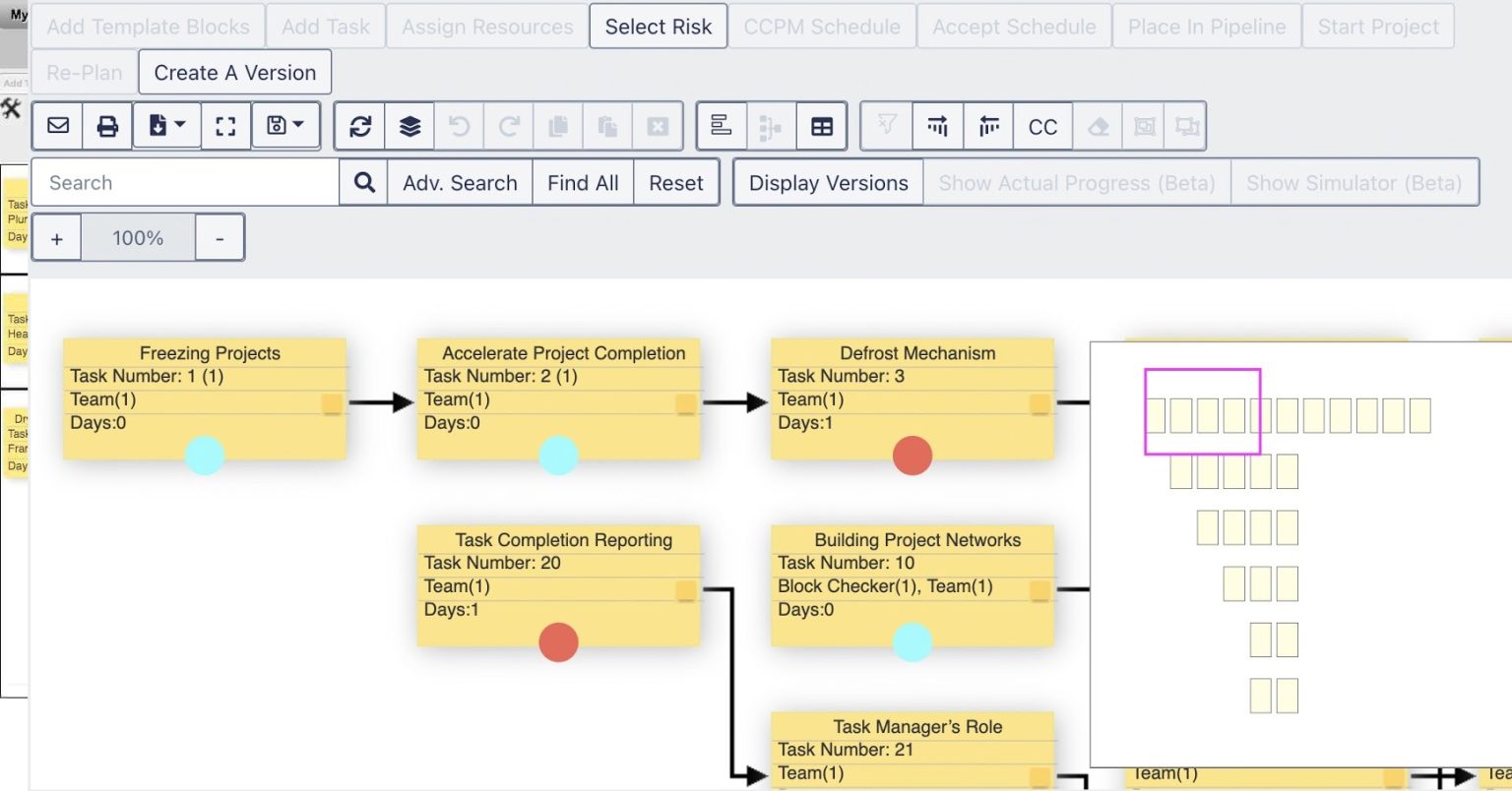Click the refresh sync icon
Screen dimensions: 1512x791
[360, 126]
